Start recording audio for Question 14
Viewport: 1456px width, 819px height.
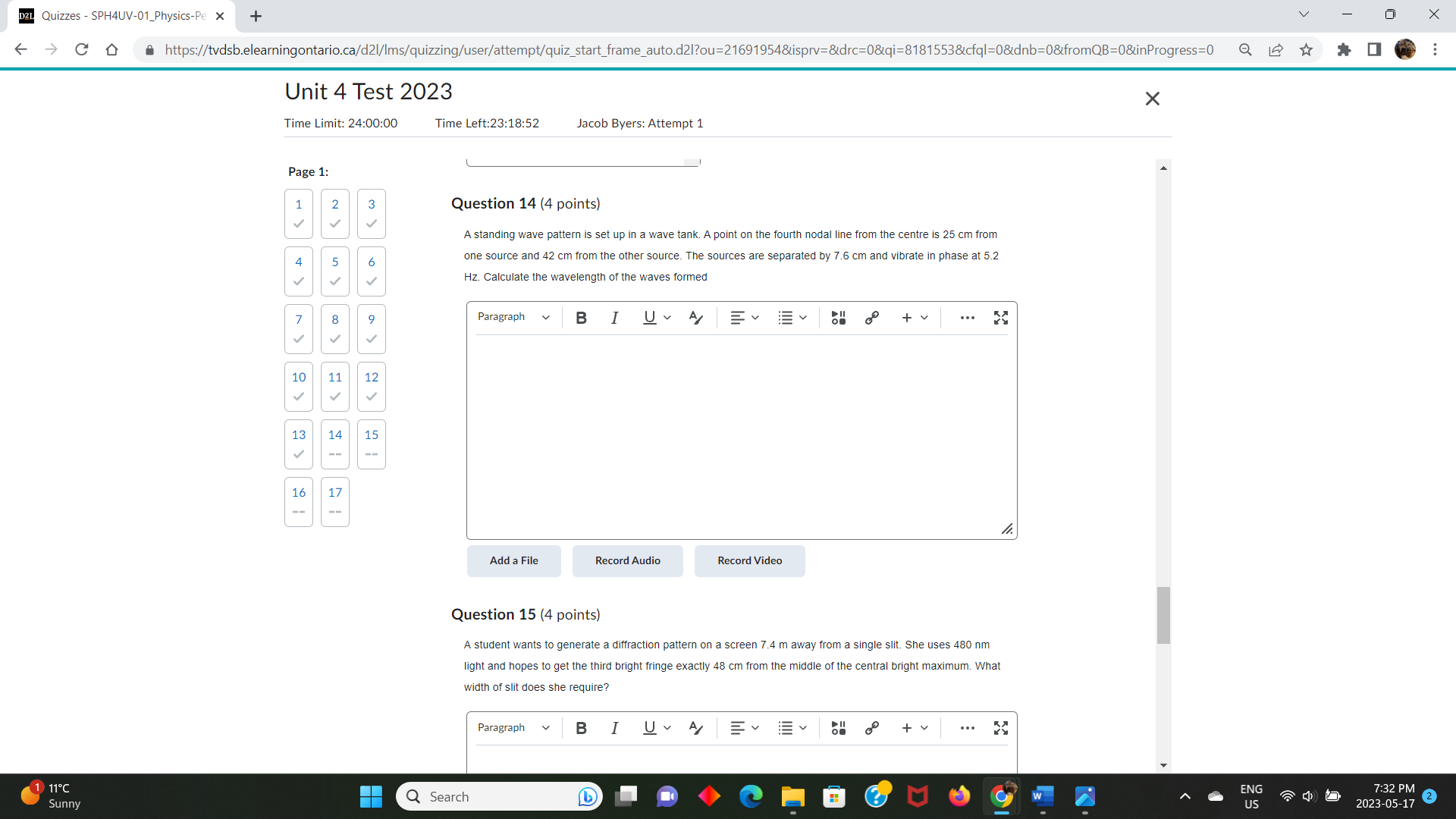[x=627, y=560]
